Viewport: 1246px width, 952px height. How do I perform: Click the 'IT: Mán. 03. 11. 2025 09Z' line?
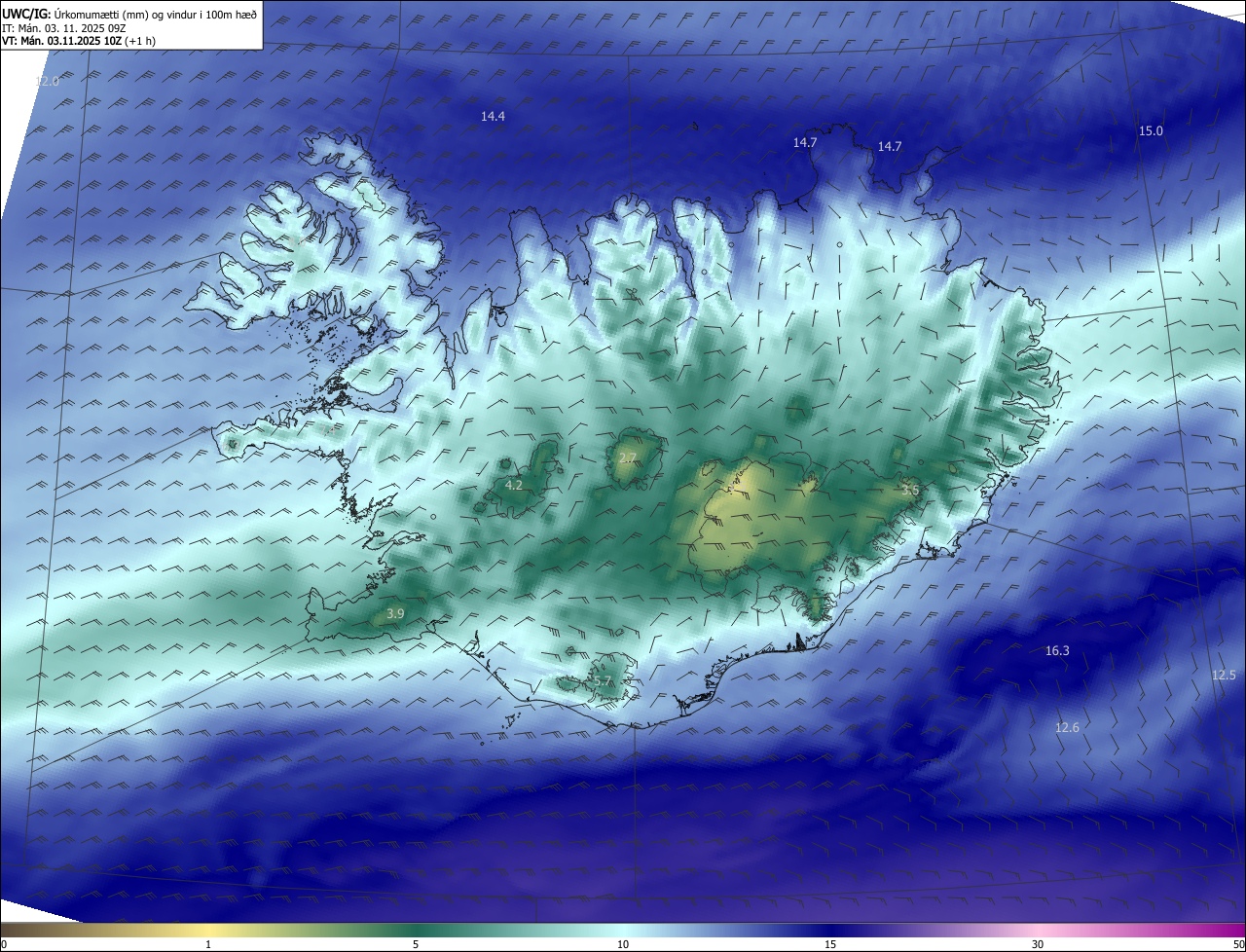[x=63, y=28]
